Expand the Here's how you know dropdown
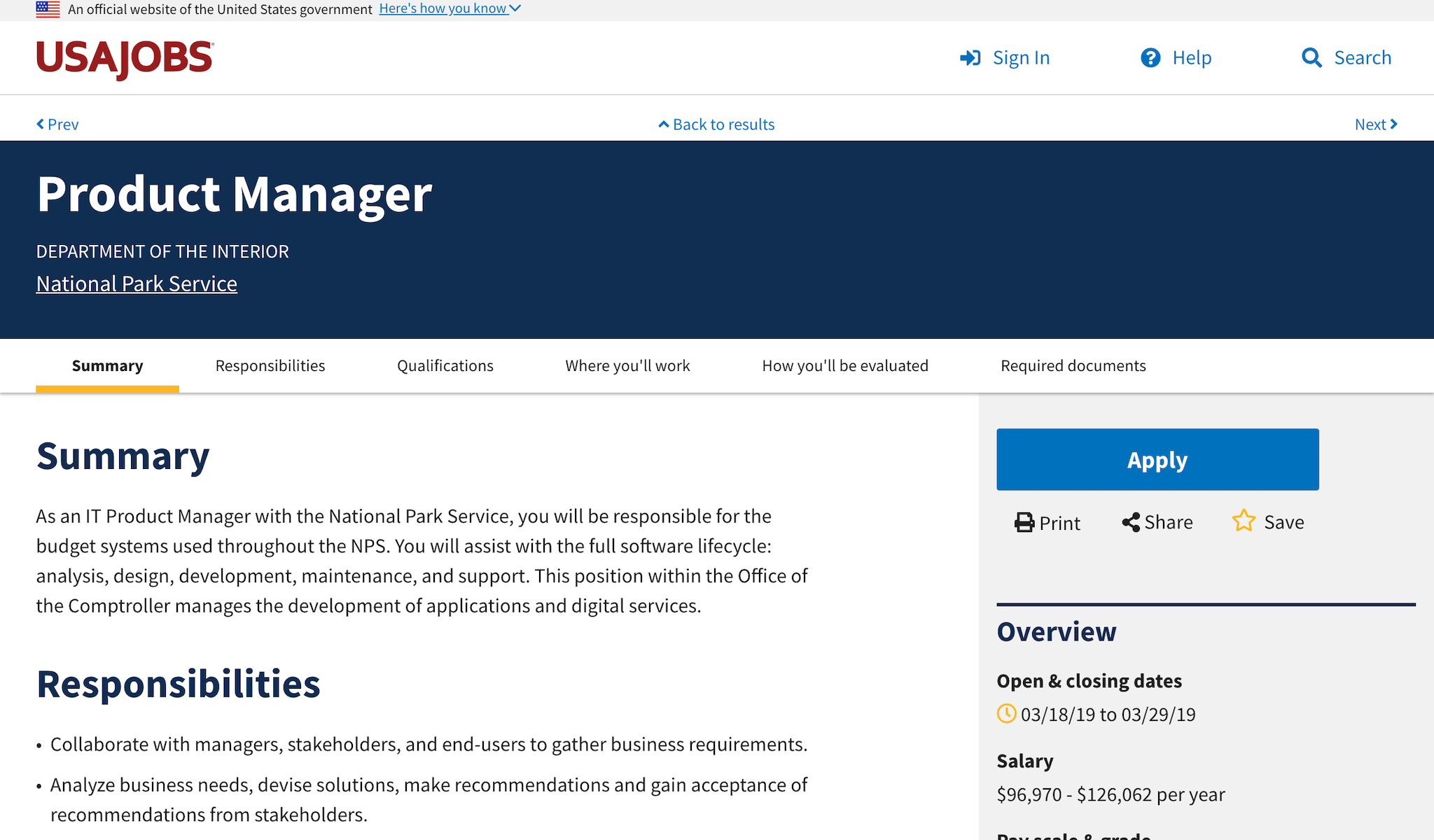 pyautogui.click(x=450, y=8)
